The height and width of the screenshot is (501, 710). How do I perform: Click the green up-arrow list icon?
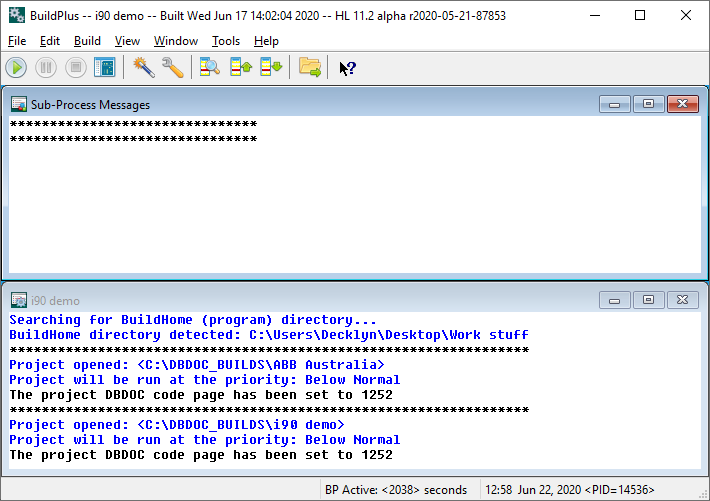click(x=241, y=68)
